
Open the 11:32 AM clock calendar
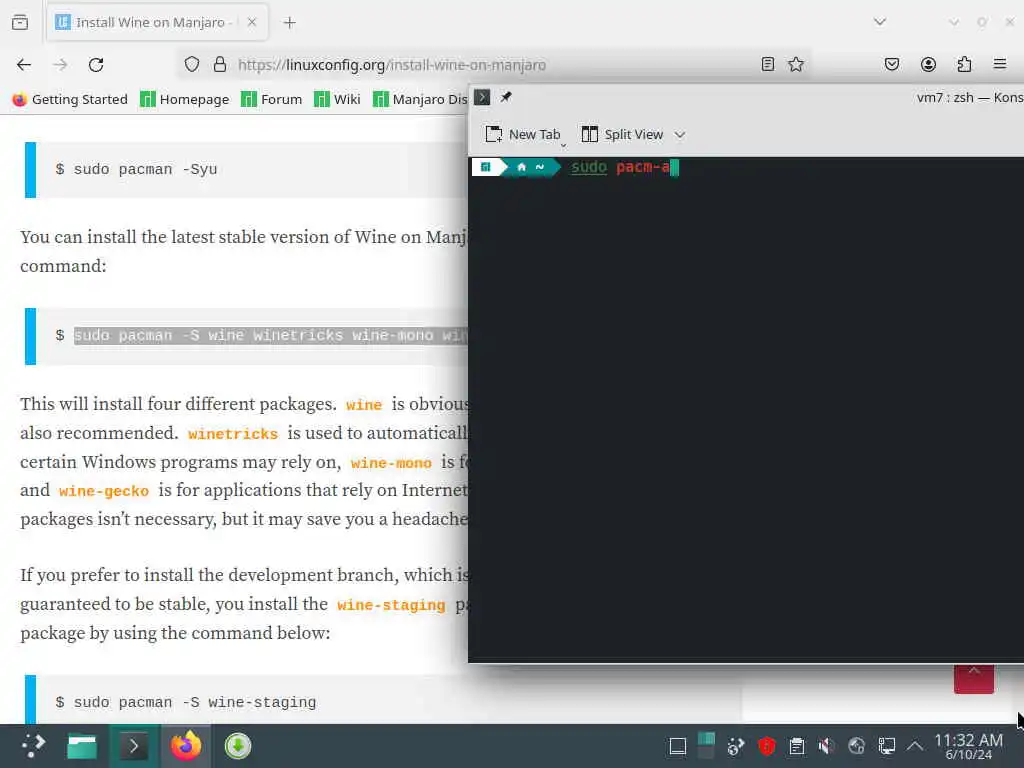coord(968,746)
